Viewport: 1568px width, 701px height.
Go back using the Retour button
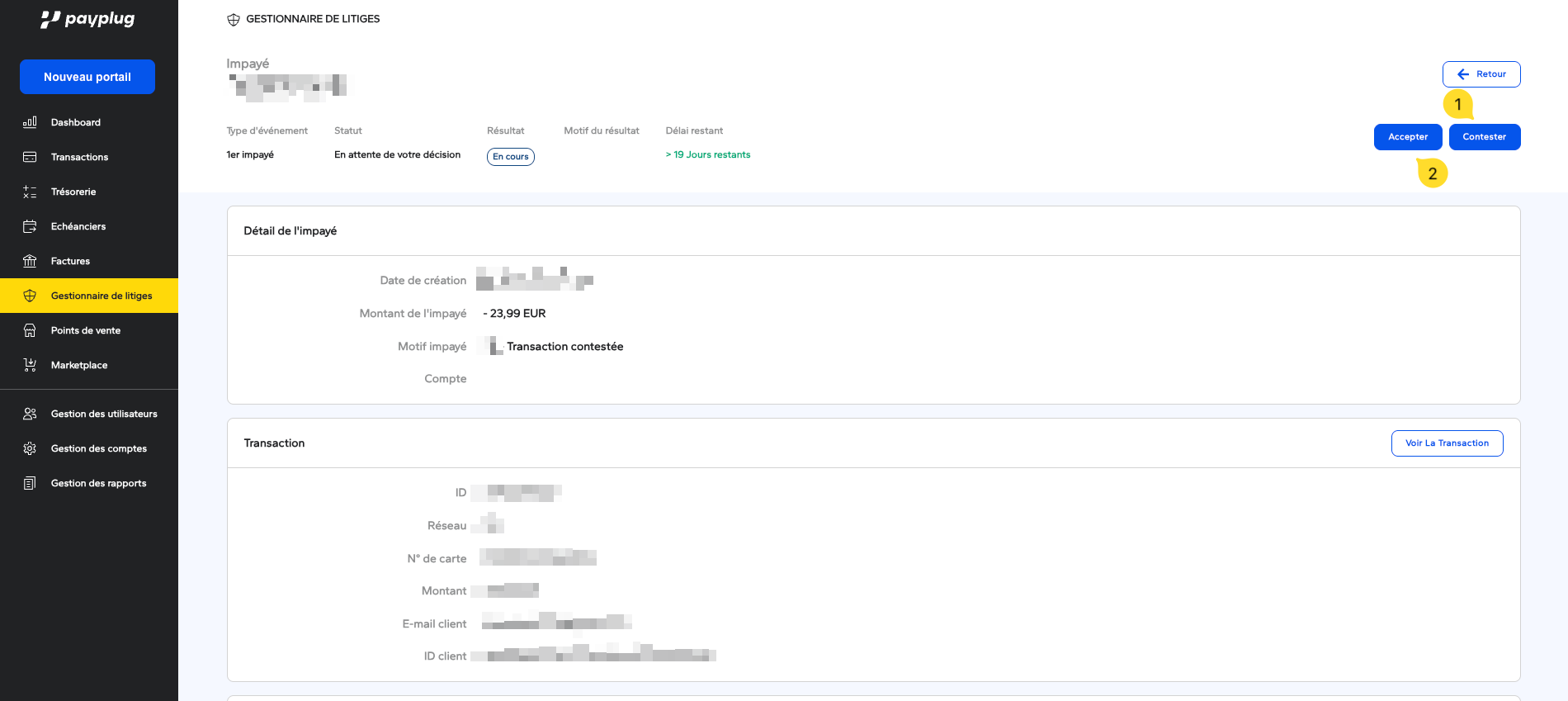tap(1481, 74)
